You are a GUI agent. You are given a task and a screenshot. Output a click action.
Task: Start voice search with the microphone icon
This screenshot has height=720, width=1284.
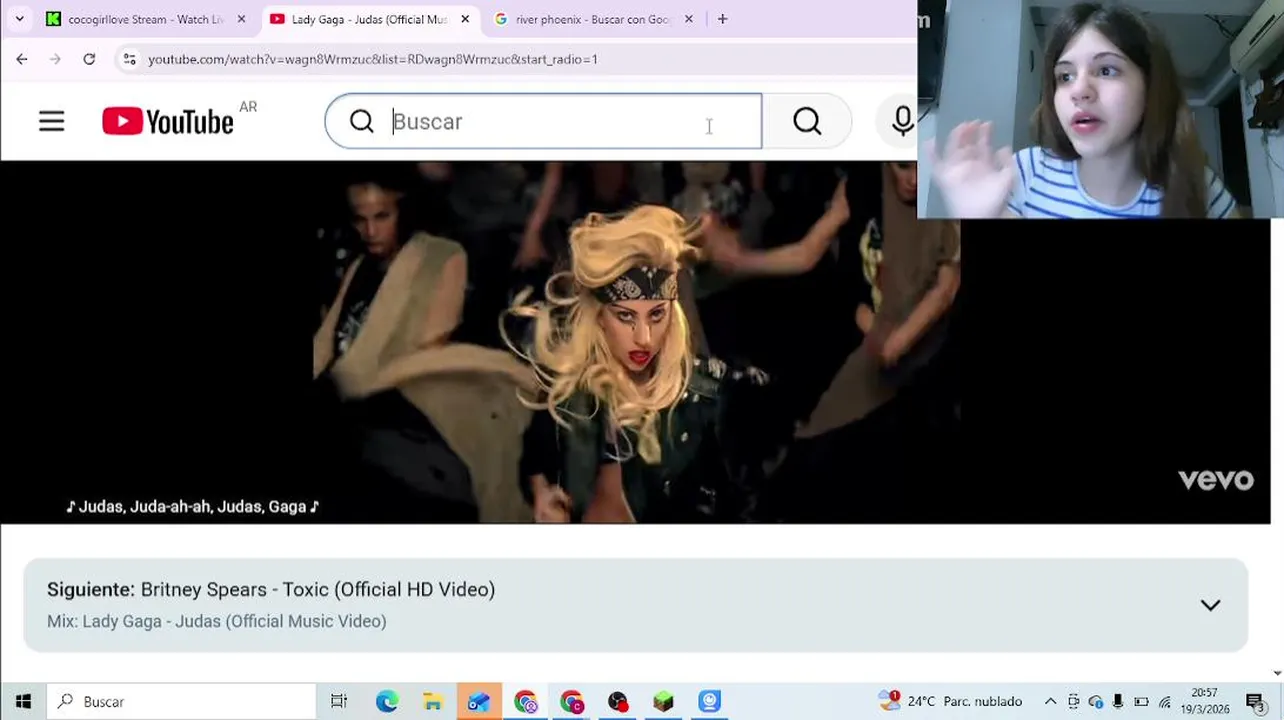click(x=902, y=121)
